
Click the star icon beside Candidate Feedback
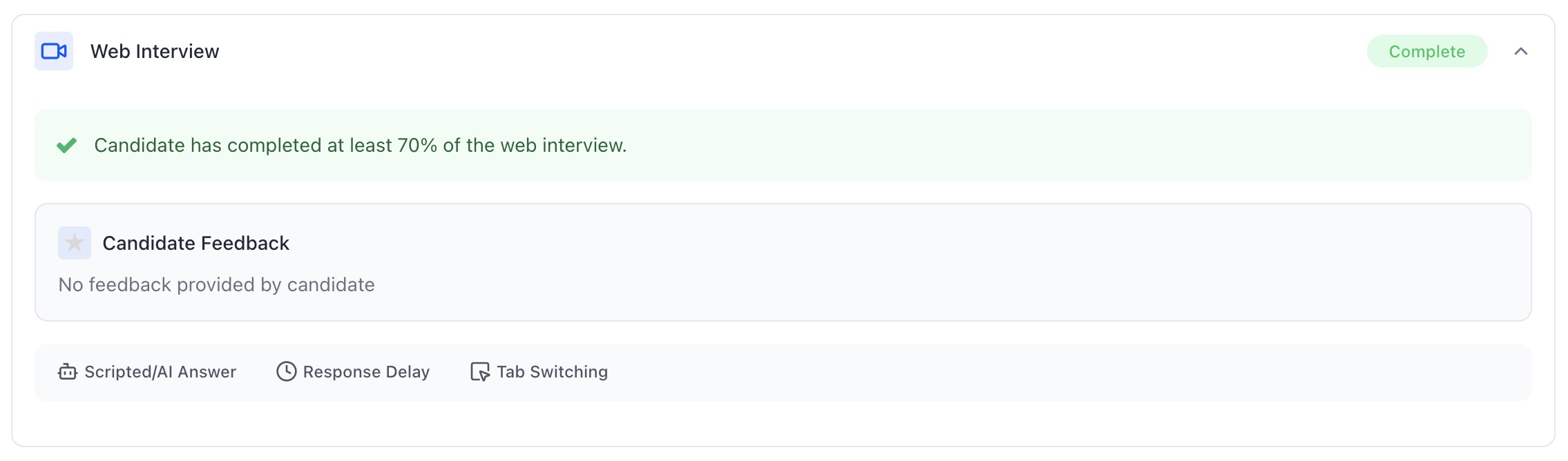pos(74,243)
